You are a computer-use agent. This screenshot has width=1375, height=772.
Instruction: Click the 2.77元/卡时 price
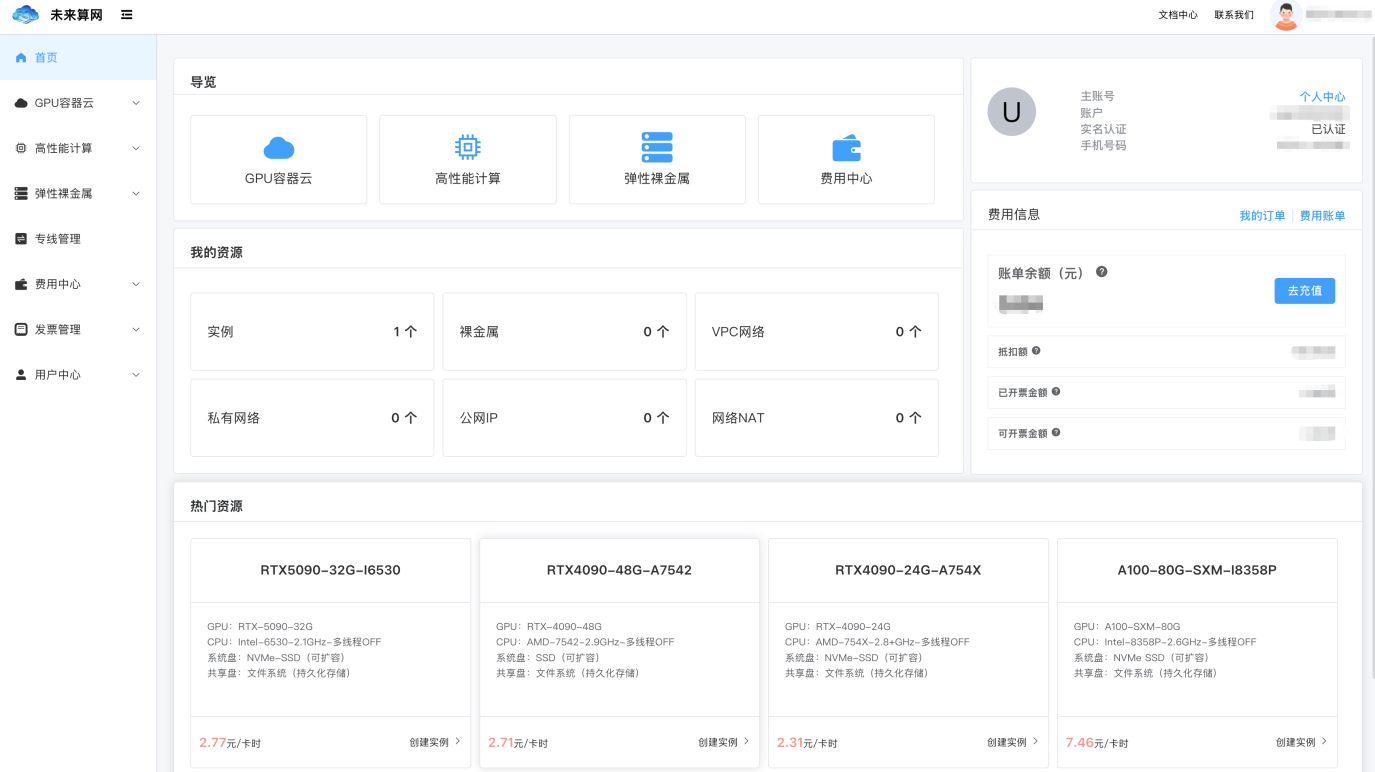[230, 743]
